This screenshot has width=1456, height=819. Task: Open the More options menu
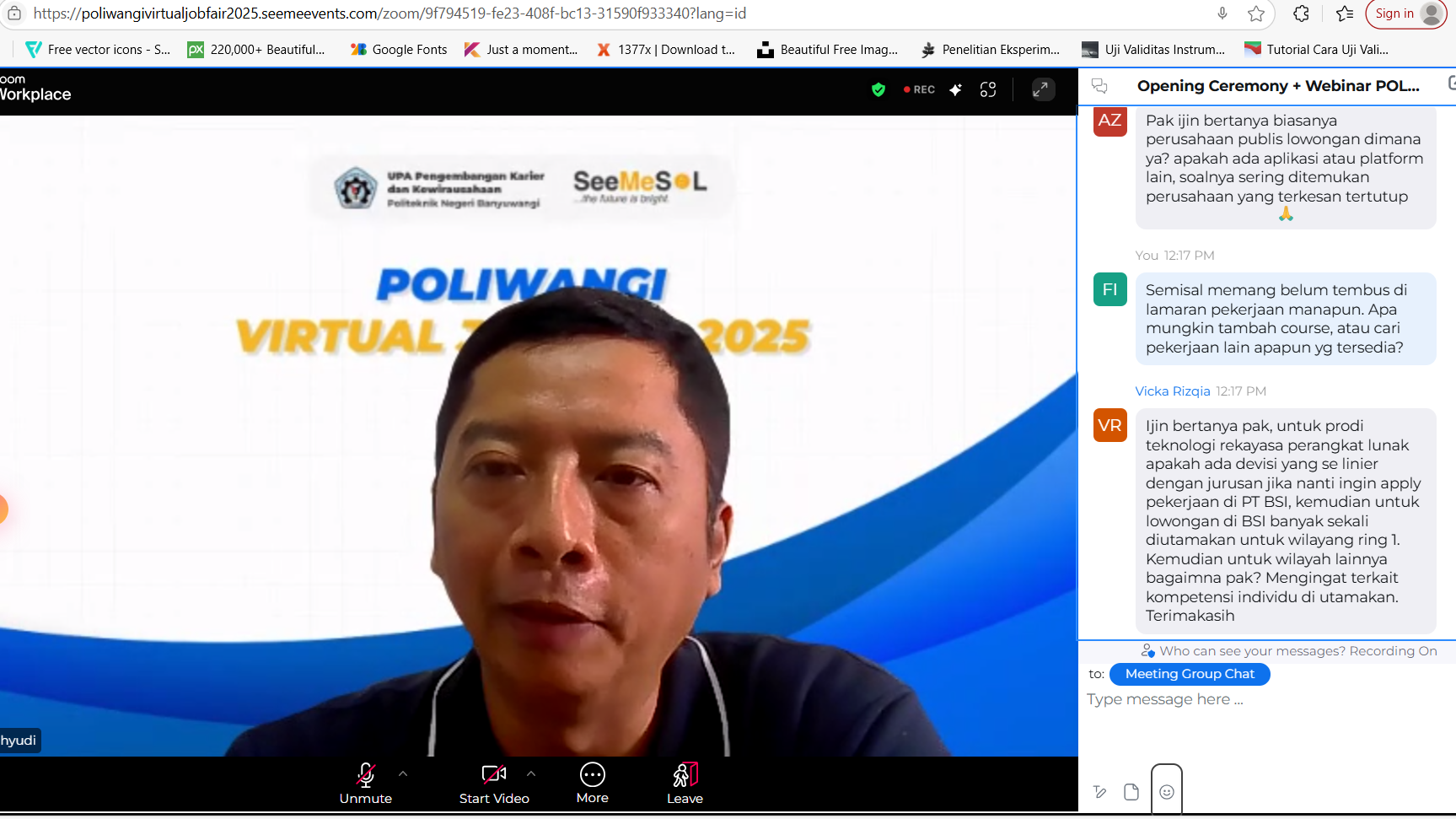point(593,784)
